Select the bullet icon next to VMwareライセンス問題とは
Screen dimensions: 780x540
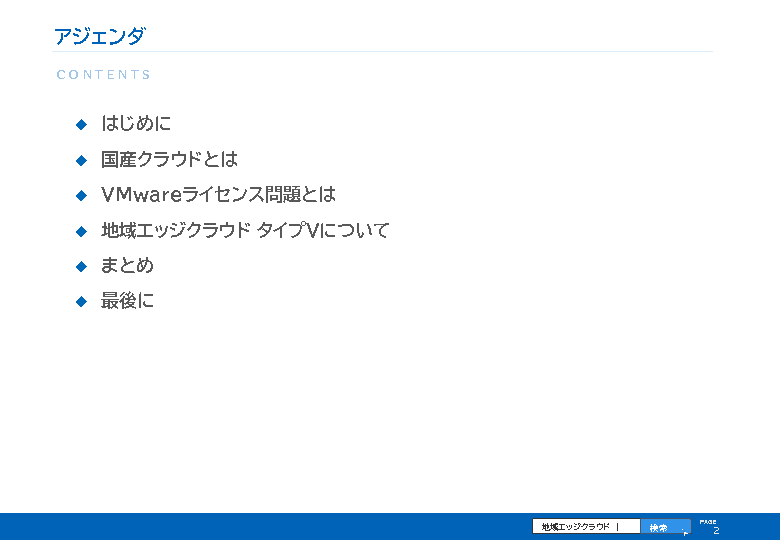[82, 195]
